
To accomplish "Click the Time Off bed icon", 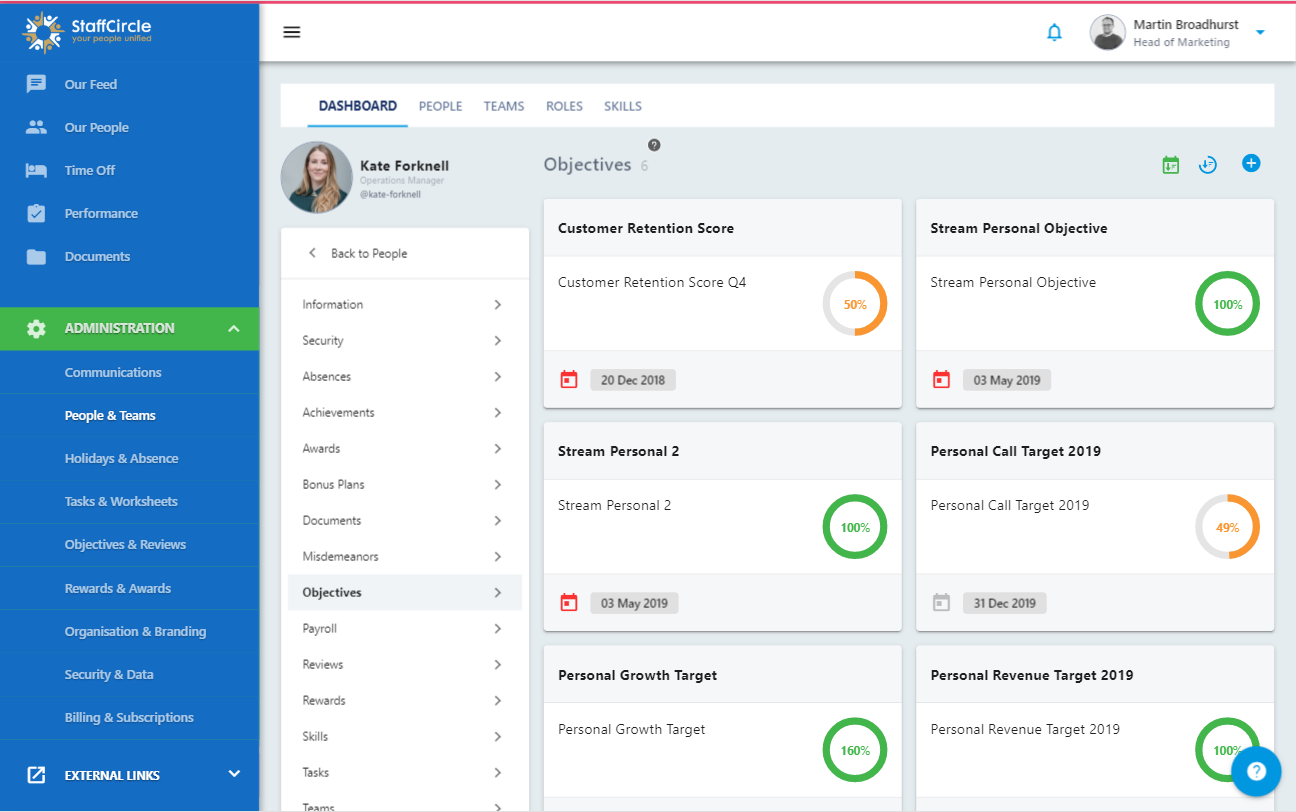I will tap(36, 170).
